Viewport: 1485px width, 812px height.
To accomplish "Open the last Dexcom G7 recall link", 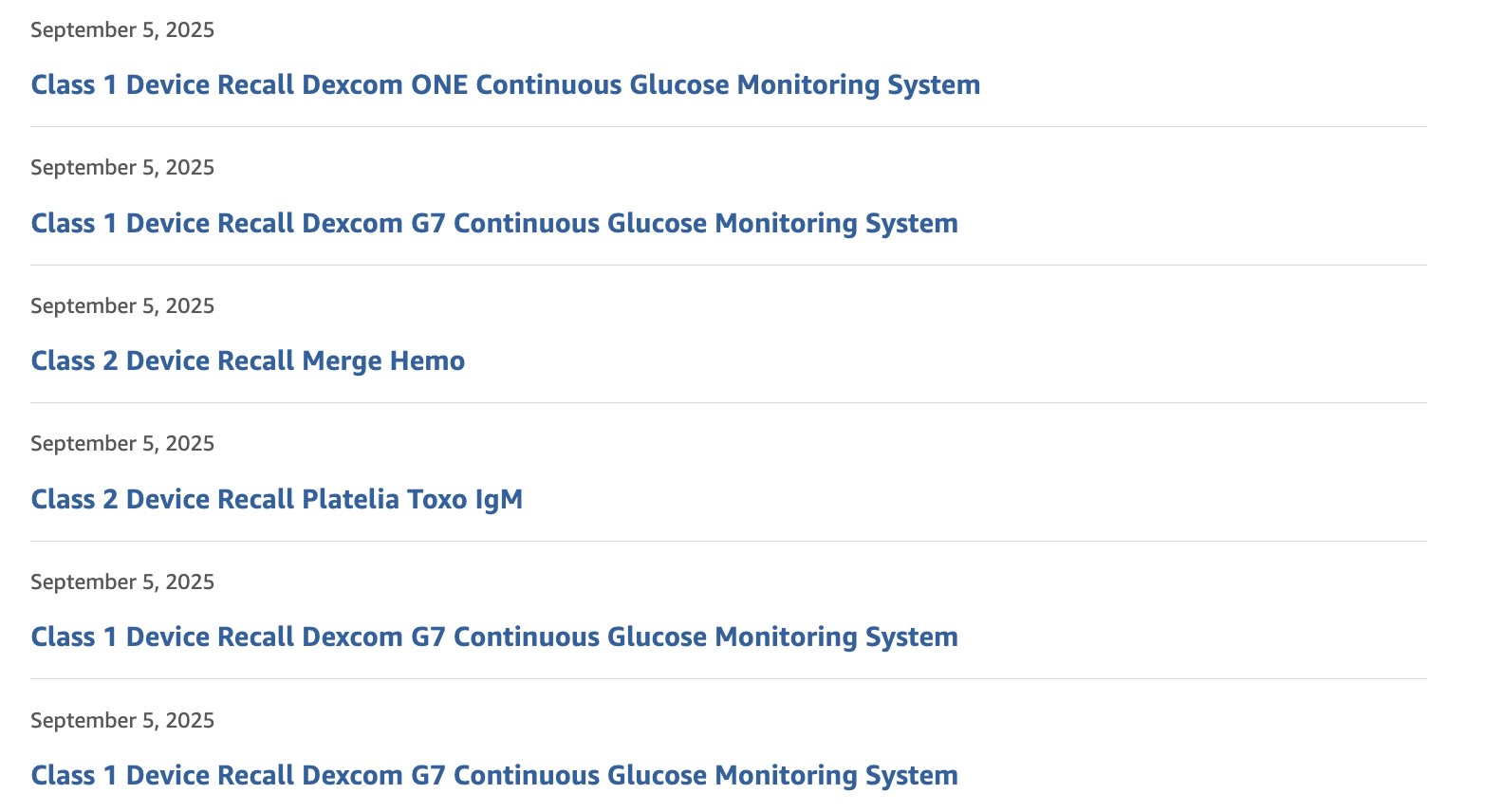I will click(494, 775).
